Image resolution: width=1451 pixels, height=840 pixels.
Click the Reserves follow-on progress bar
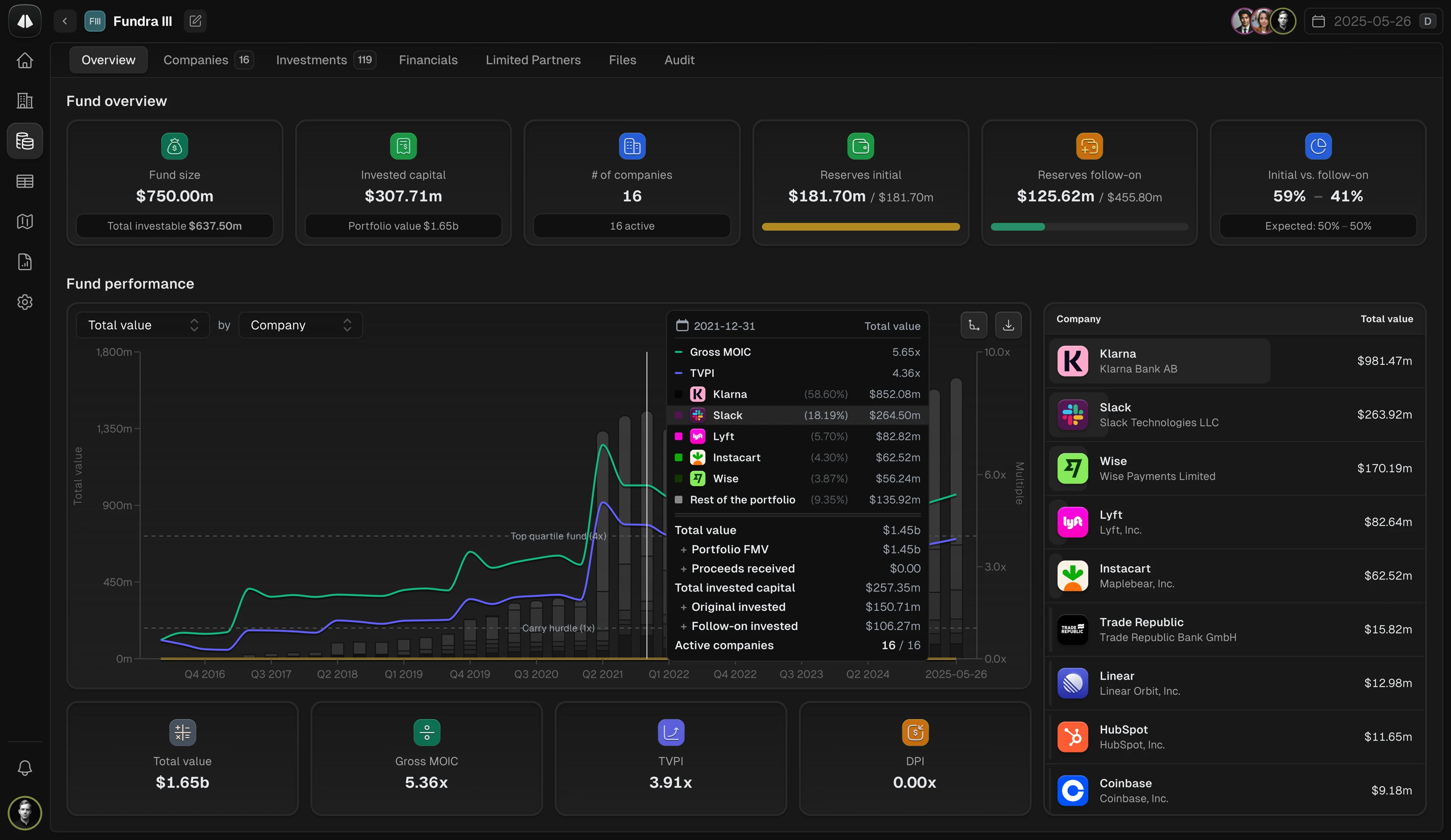tap(1089, 227)
